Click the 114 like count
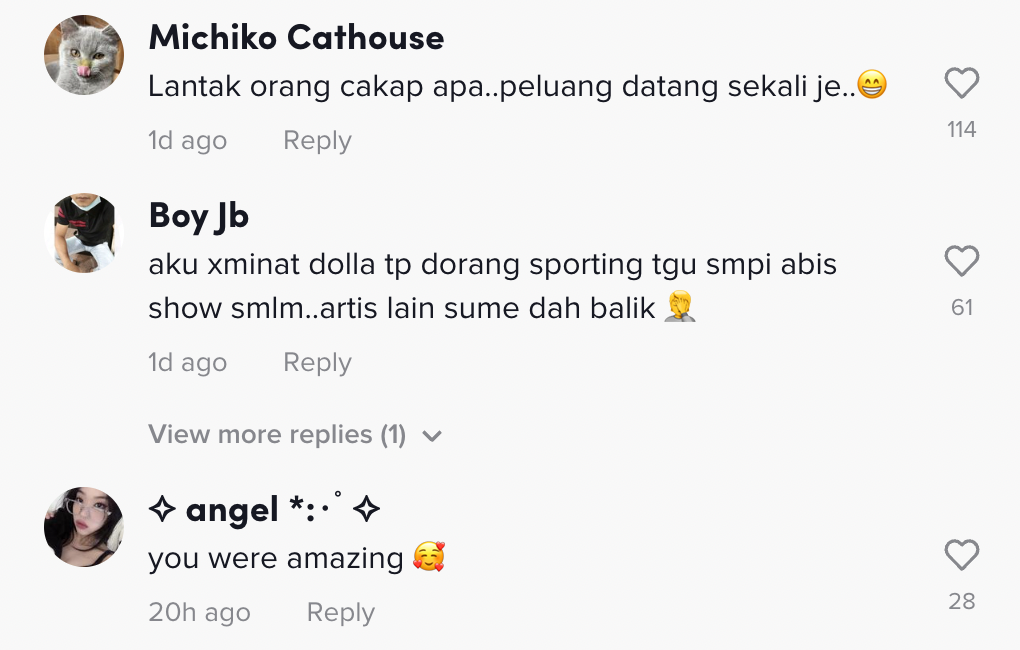The height and width of the screenshot is (650, 1020). click(961, 129)
